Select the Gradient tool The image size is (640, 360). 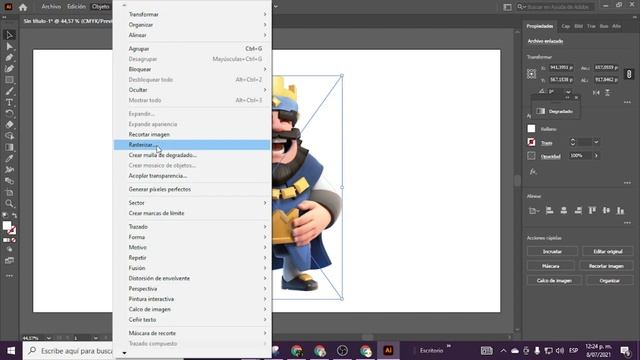pos(9,147)
